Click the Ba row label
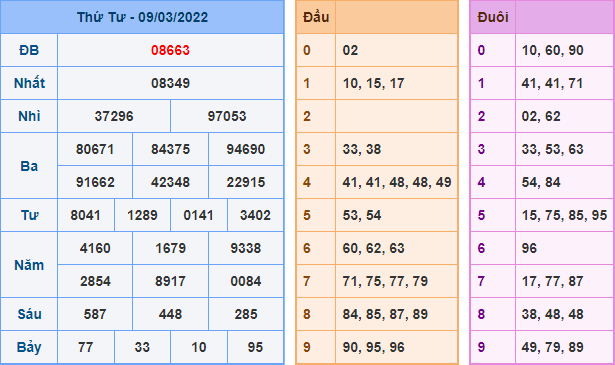This screenshot has width=615, height=365. pyautogui.click(x=29, y=166)
